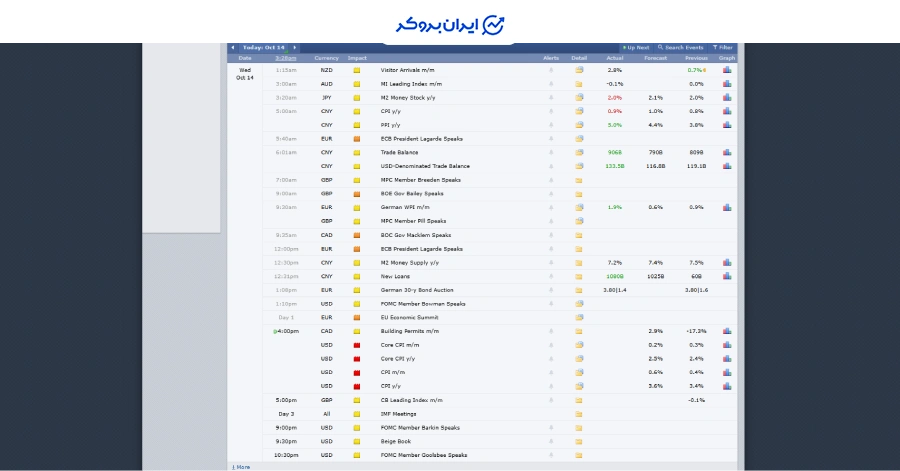Open the graph for German WPI m/m
Viewport: 900px width, 471px height.
coord(727,207)
